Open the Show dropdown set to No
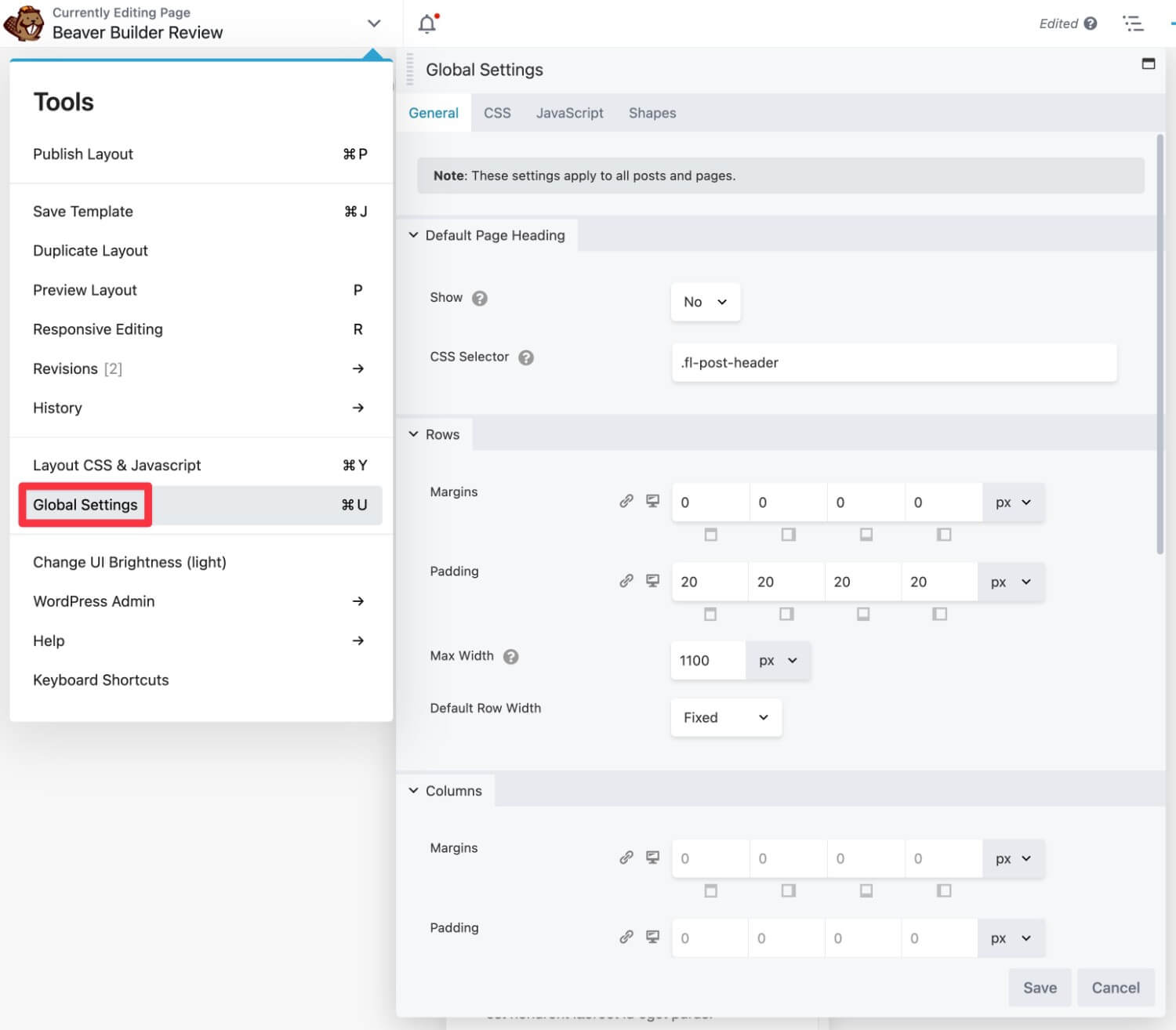Image resolution: width=1176 pixels, height=1030 pixels. pyautogui.click(x=706, y=302)
